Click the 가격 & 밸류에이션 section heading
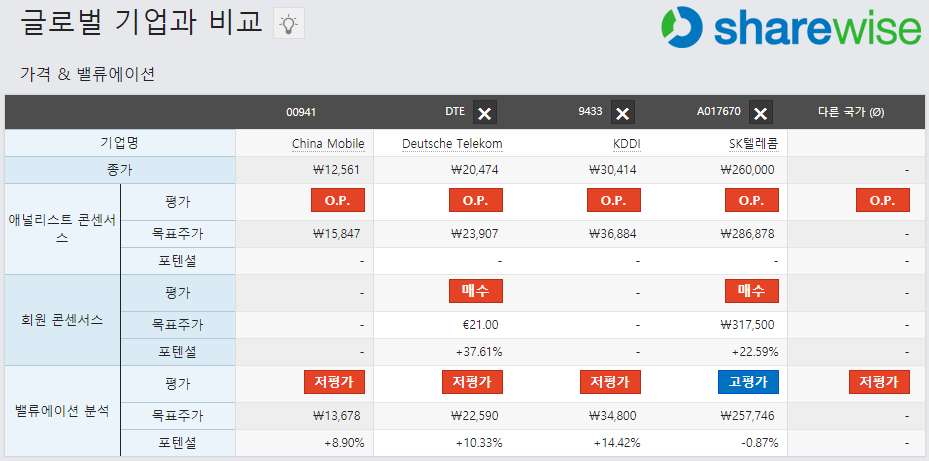 (x=87, y=74)
